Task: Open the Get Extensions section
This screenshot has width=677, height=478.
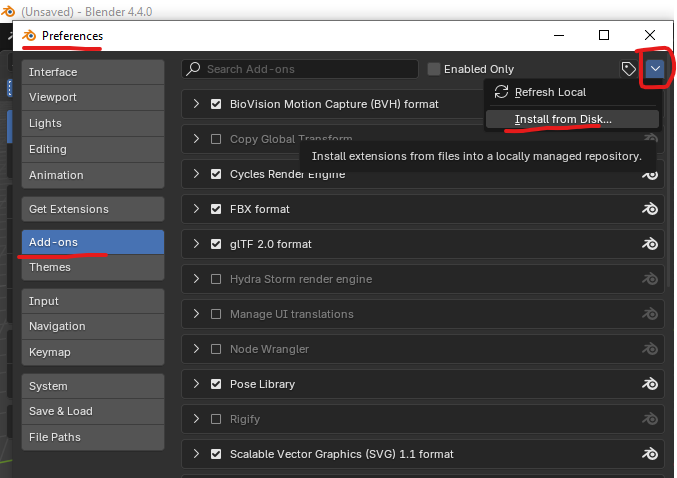Action: click(x=92, y=209)
